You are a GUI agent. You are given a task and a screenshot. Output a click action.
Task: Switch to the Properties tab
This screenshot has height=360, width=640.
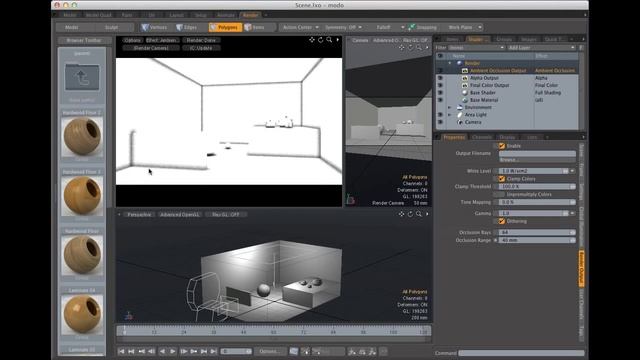point(454,137)
